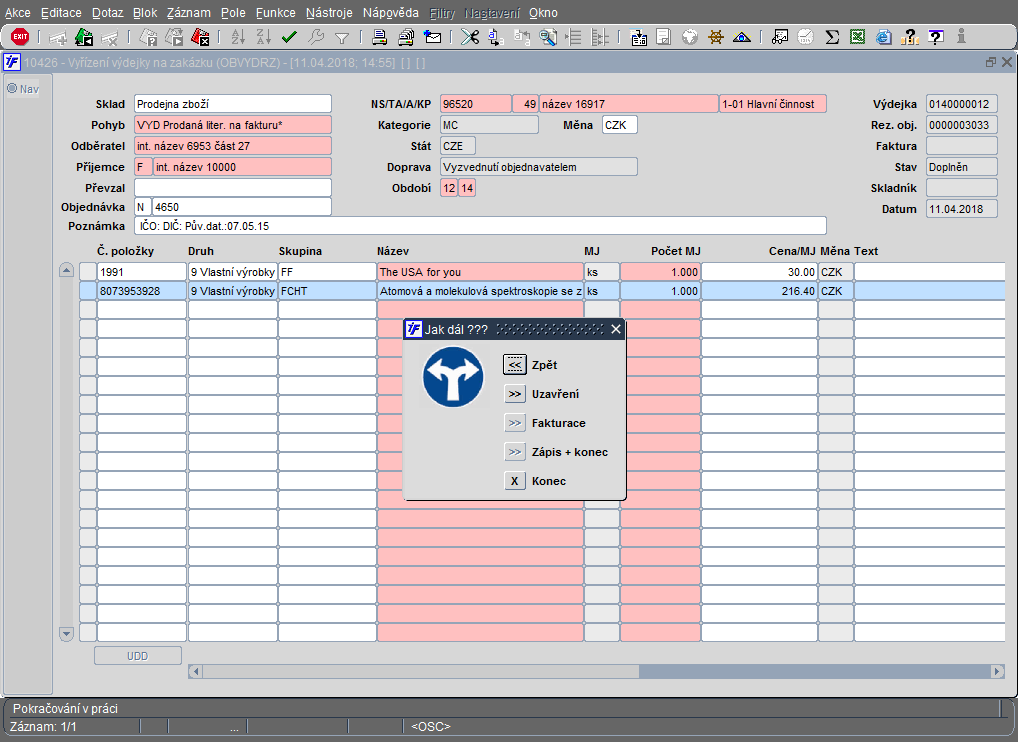Click the question mark with boxes help icon

910,37
